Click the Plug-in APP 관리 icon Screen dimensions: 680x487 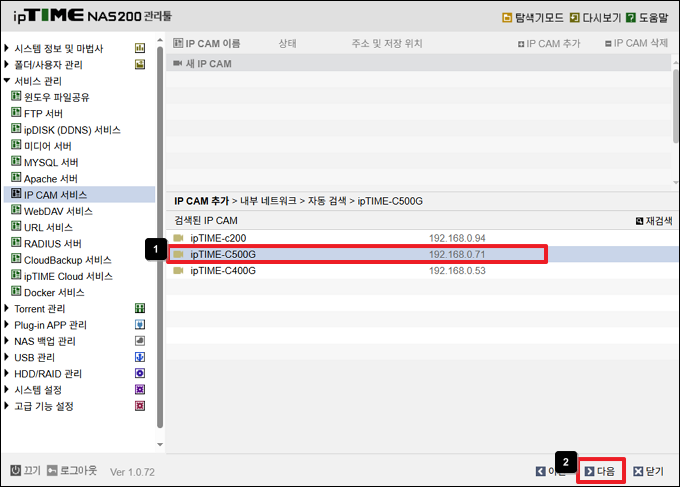(x=140, y=325)
